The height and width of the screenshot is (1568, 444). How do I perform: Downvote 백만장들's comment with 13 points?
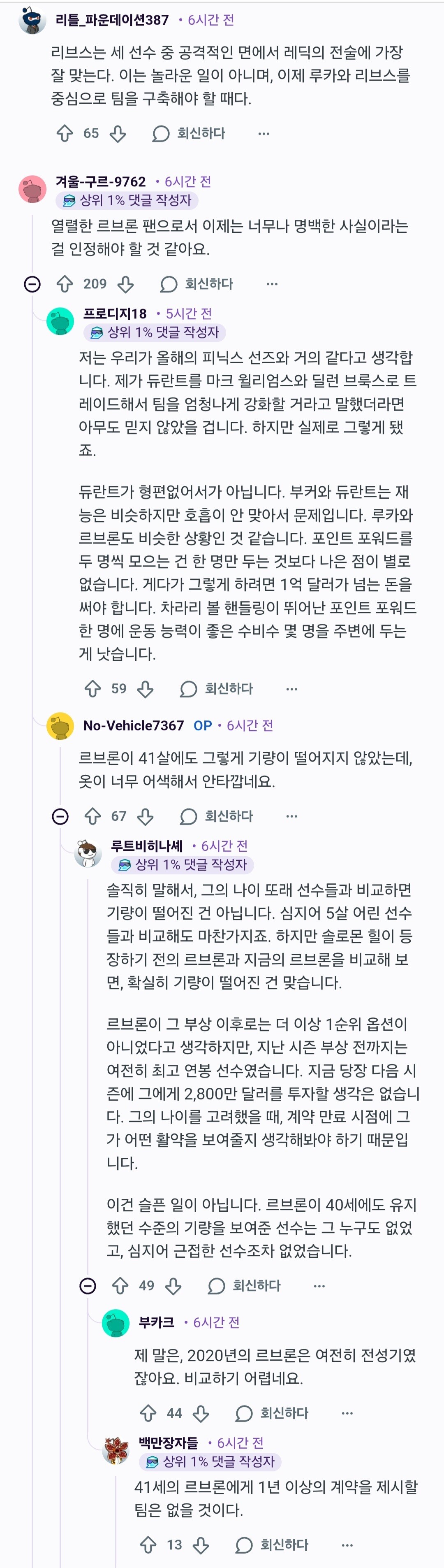pos(201,1544)
